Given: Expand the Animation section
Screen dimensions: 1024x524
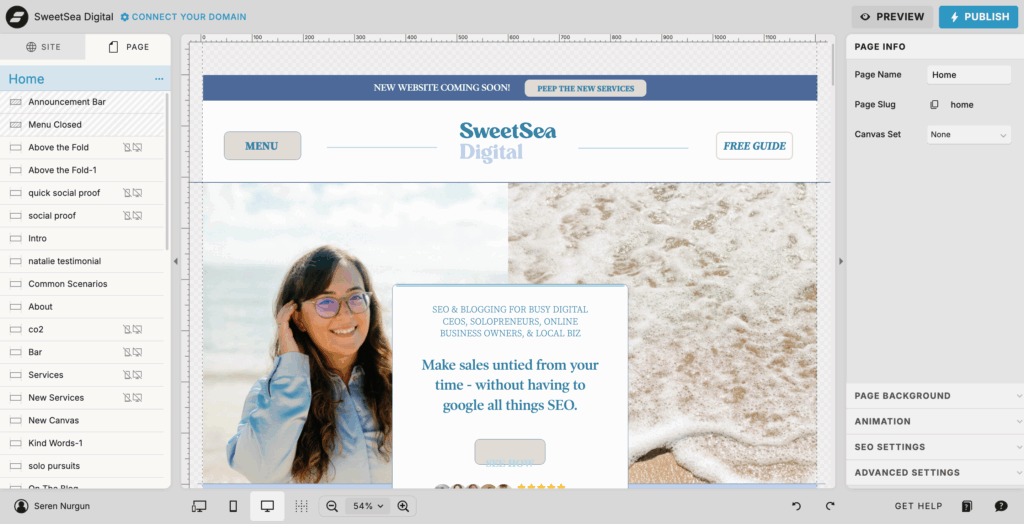Looking at the screenshot, I should click(x=935, y=421).
